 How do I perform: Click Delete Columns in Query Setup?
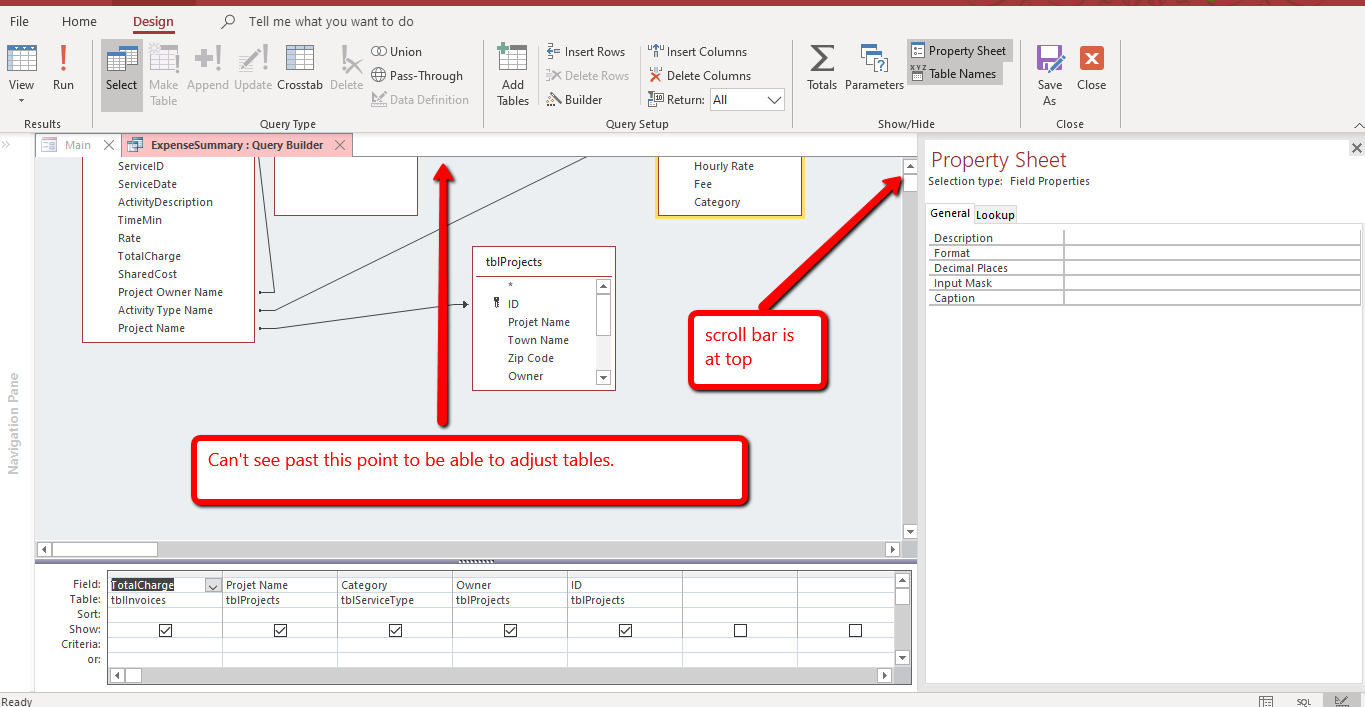click(700, 76)
